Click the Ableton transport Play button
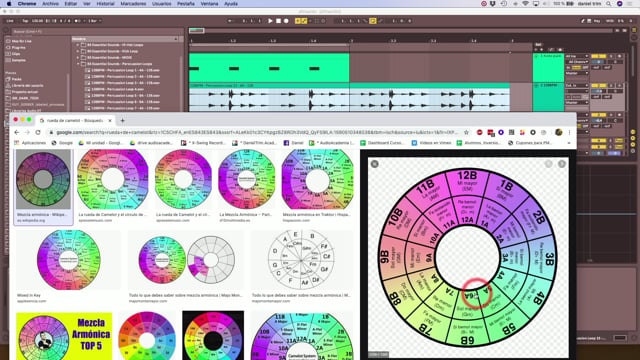Screen dimensions: 640x360 pyautogui.click(x=270, y=21)
